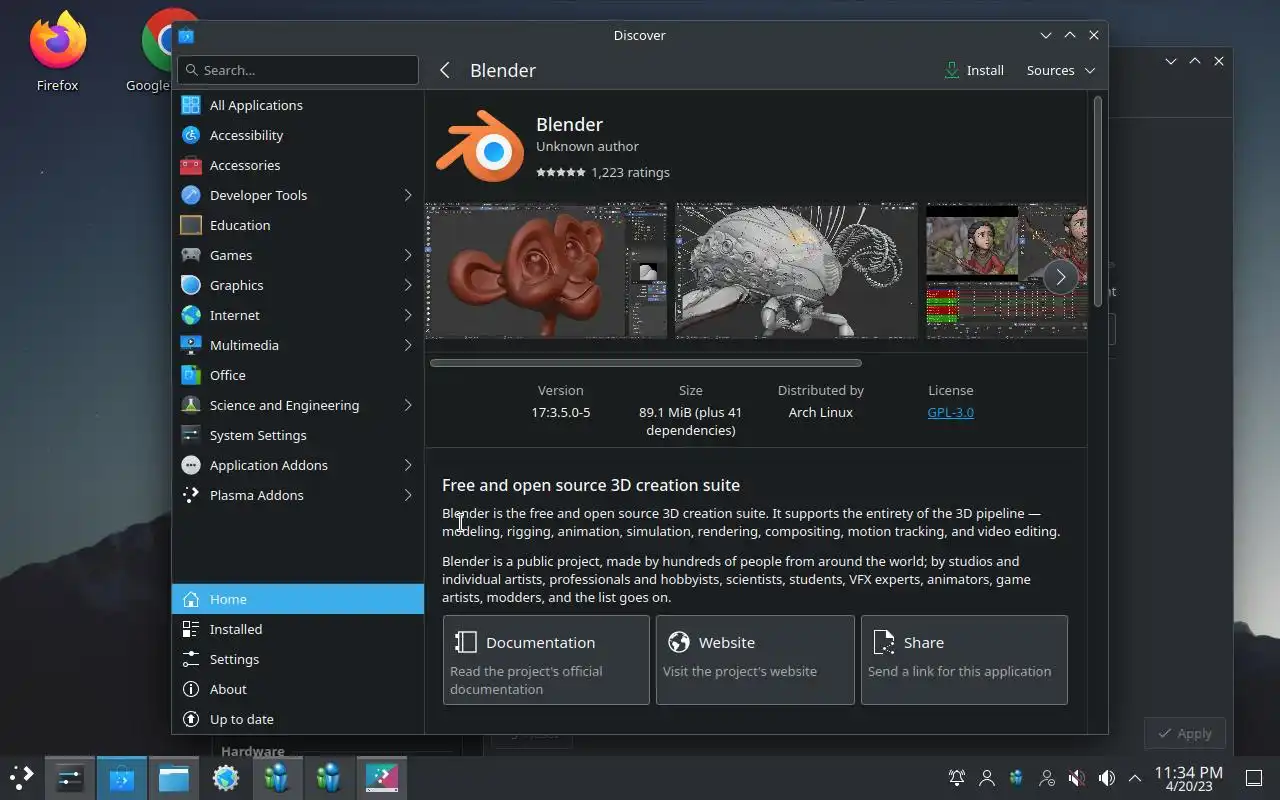
Task: Click the Blender logo icon
Action: 480,148
